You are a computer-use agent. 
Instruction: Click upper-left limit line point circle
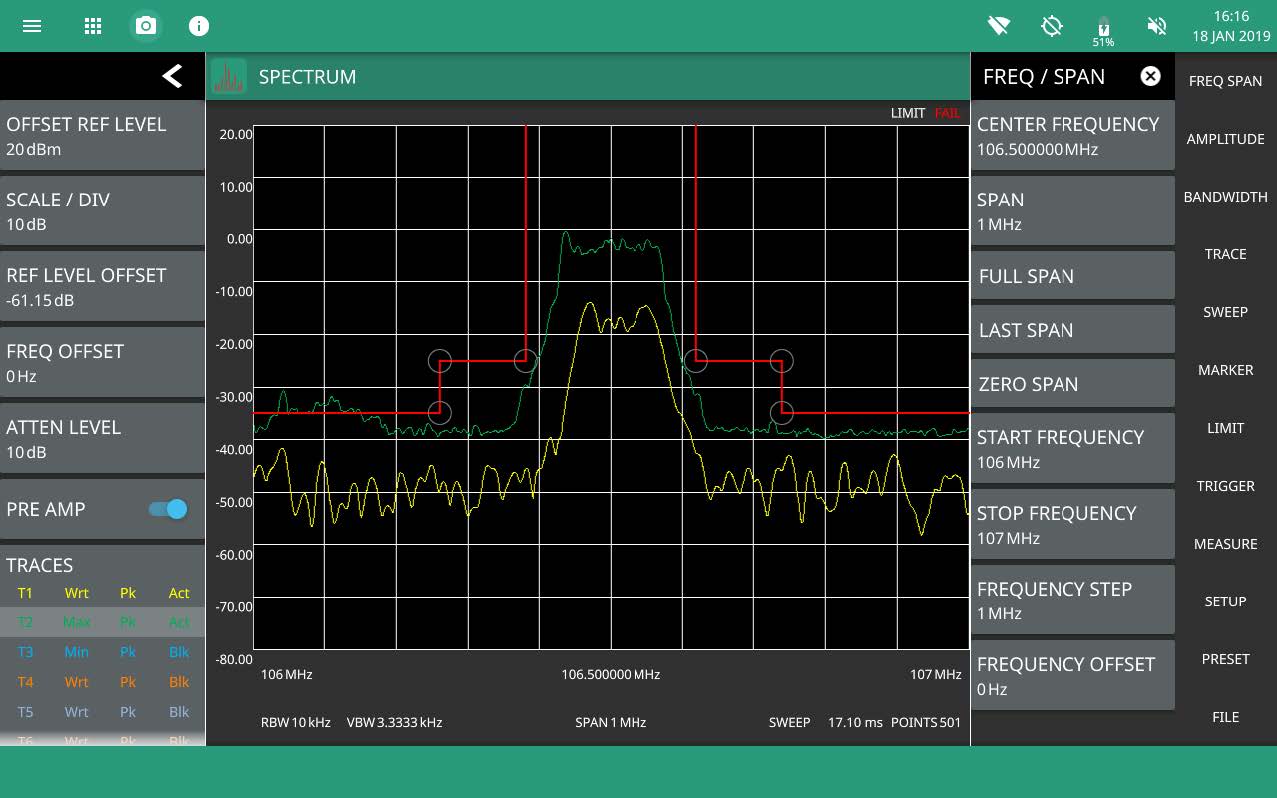[x=440, y=361]
